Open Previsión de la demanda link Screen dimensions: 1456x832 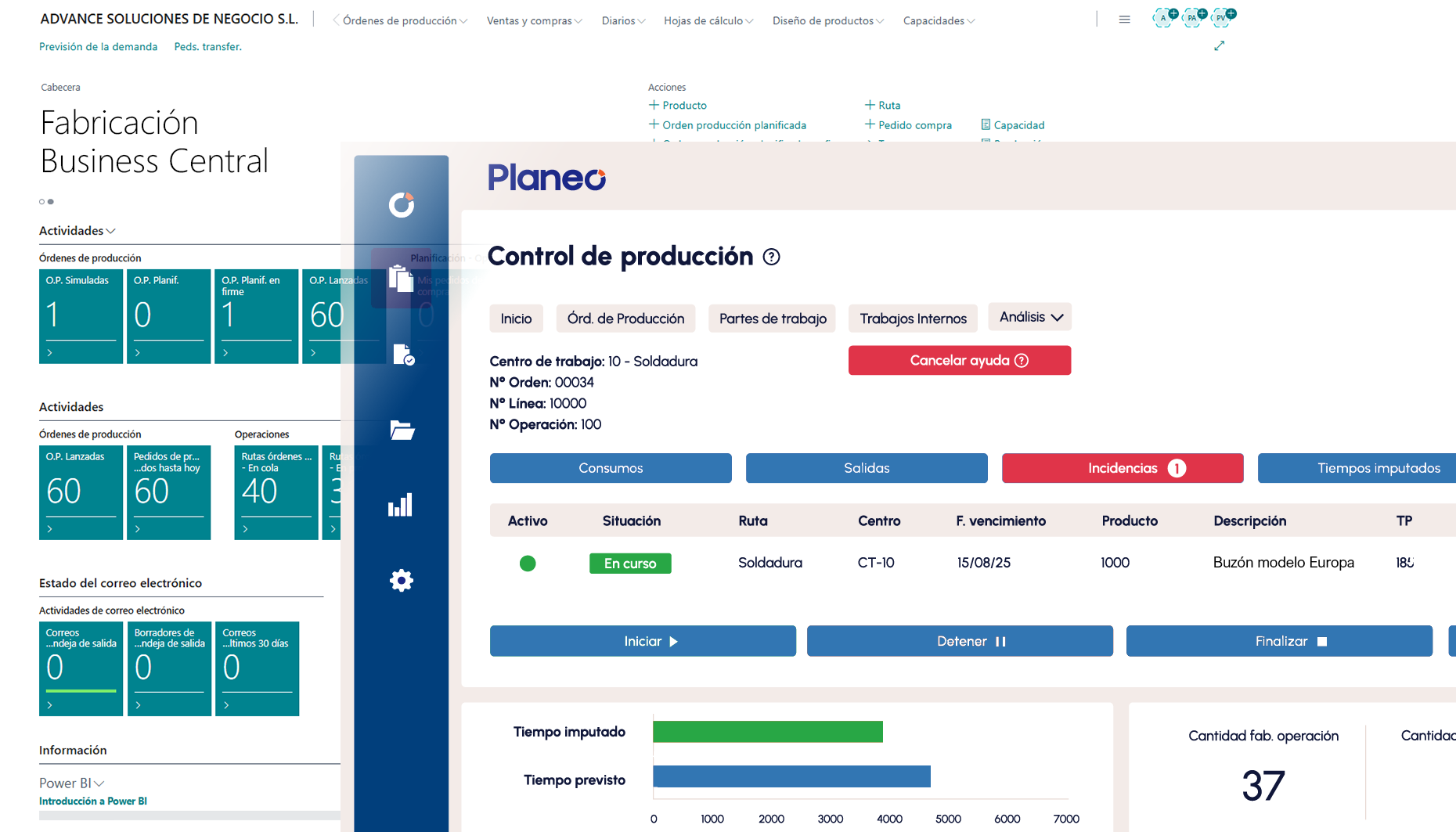99,47
